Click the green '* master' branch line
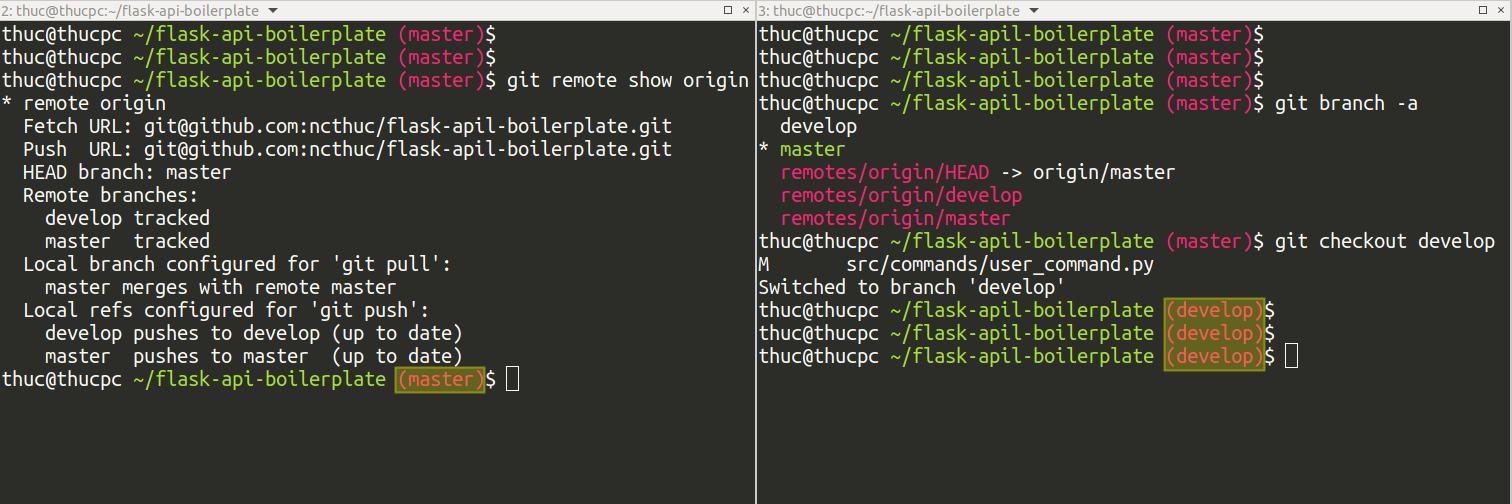1512x504 pixels. (802, 149)
